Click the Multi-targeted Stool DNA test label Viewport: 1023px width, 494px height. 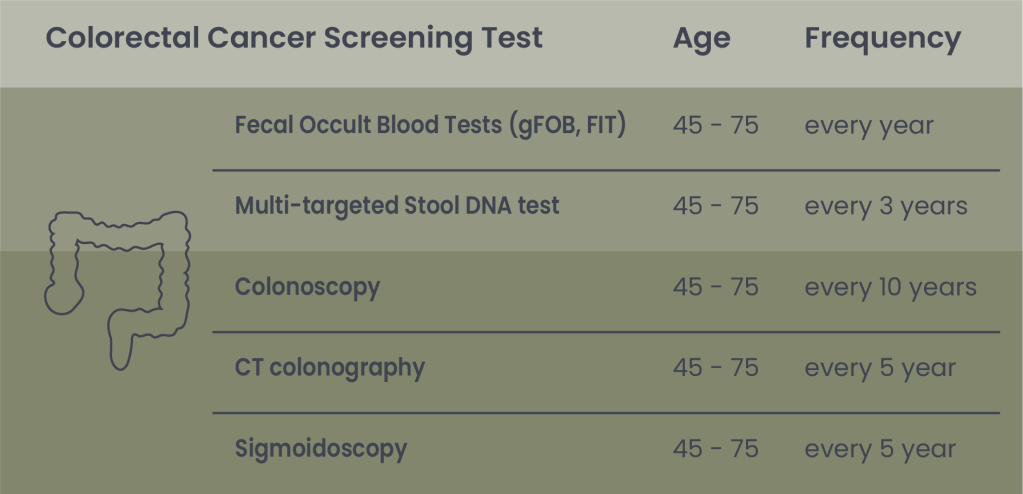click(x=397, y=206)
